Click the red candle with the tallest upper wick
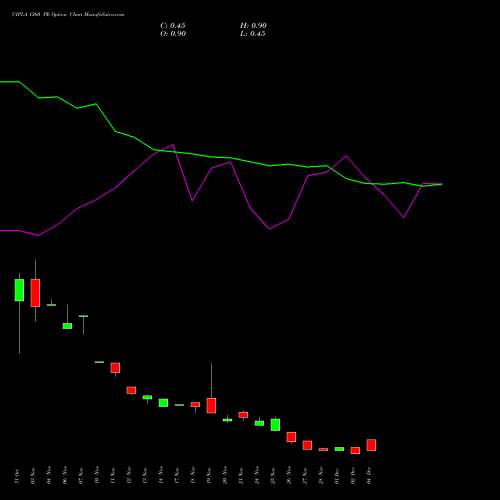 211,405
